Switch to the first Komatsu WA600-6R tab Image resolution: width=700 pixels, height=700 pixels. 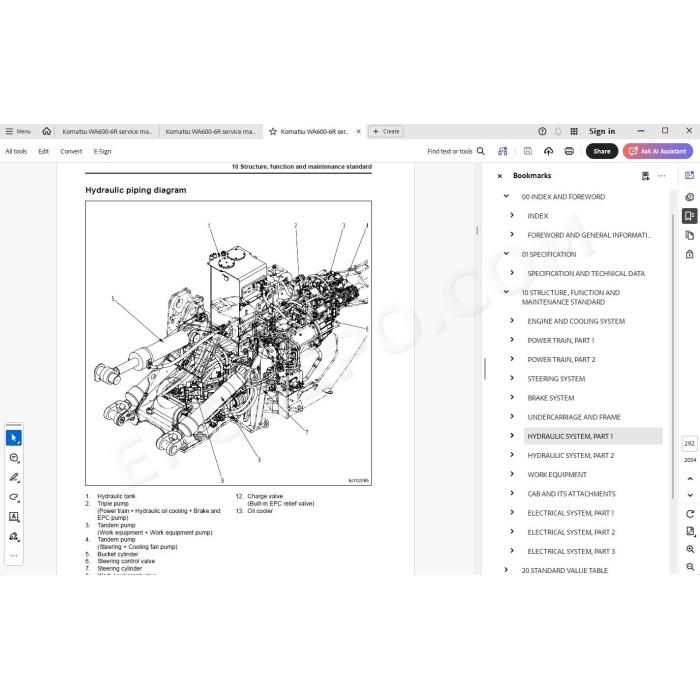[x=107, y=131]
